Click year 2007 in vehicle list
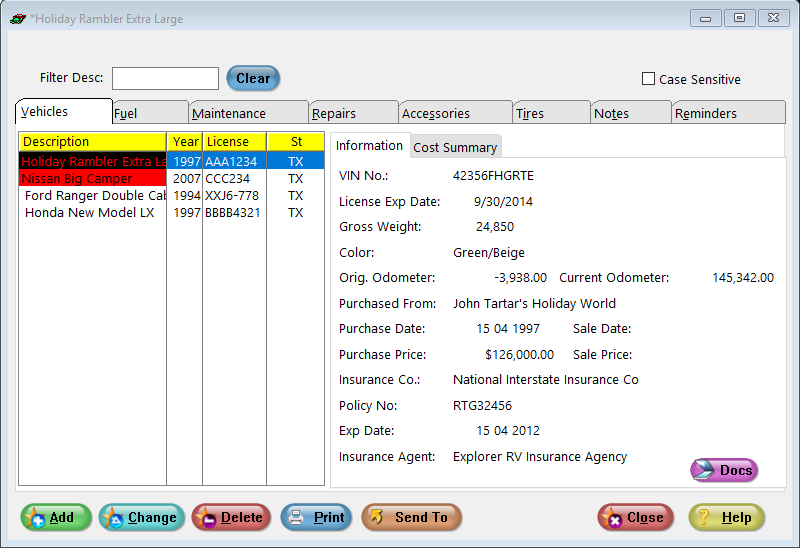 186,179
